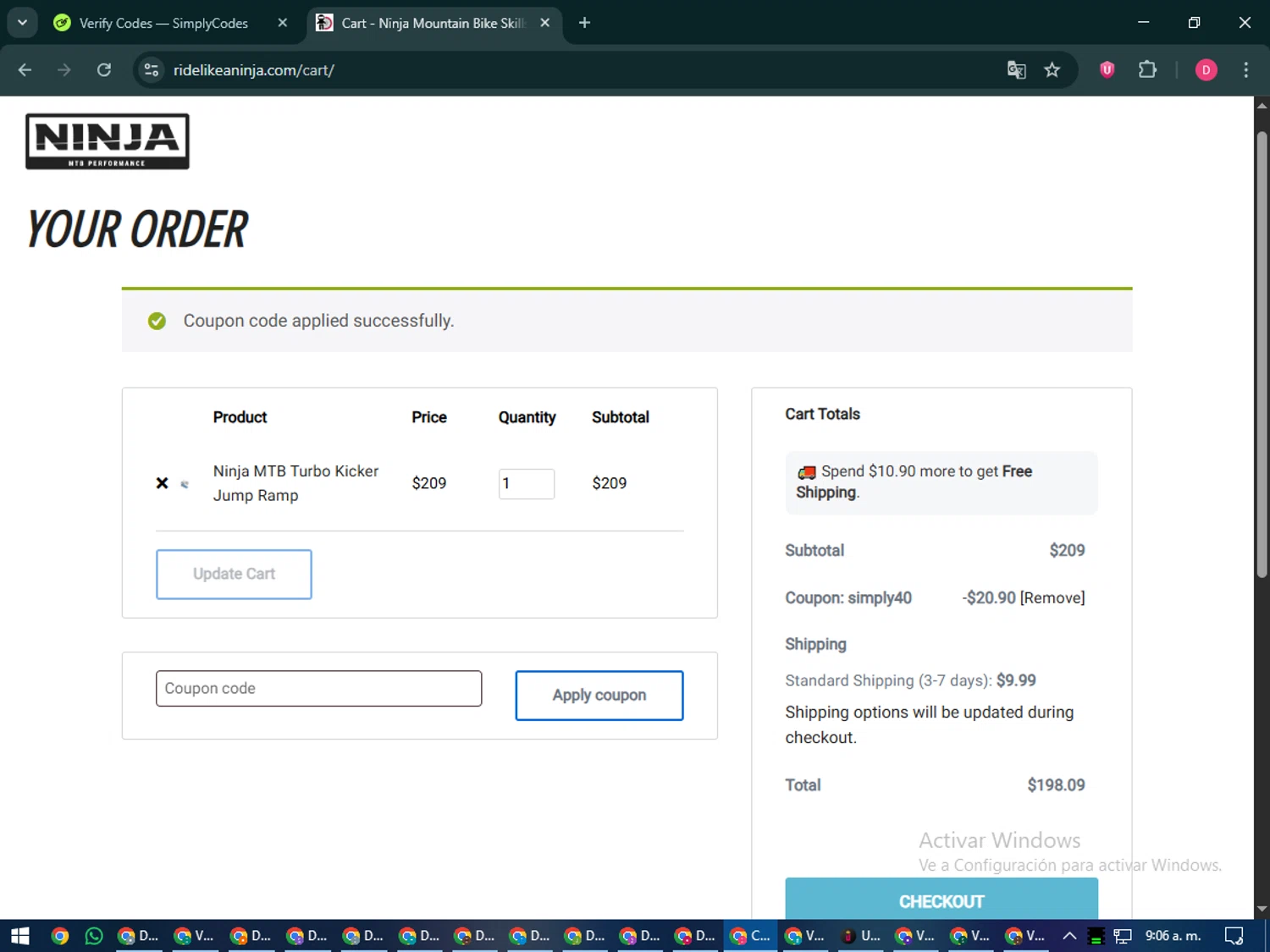Screen dimensions: 1270x952
Task: Click the Coupon code text field
Action: click(x=318, y=689)
